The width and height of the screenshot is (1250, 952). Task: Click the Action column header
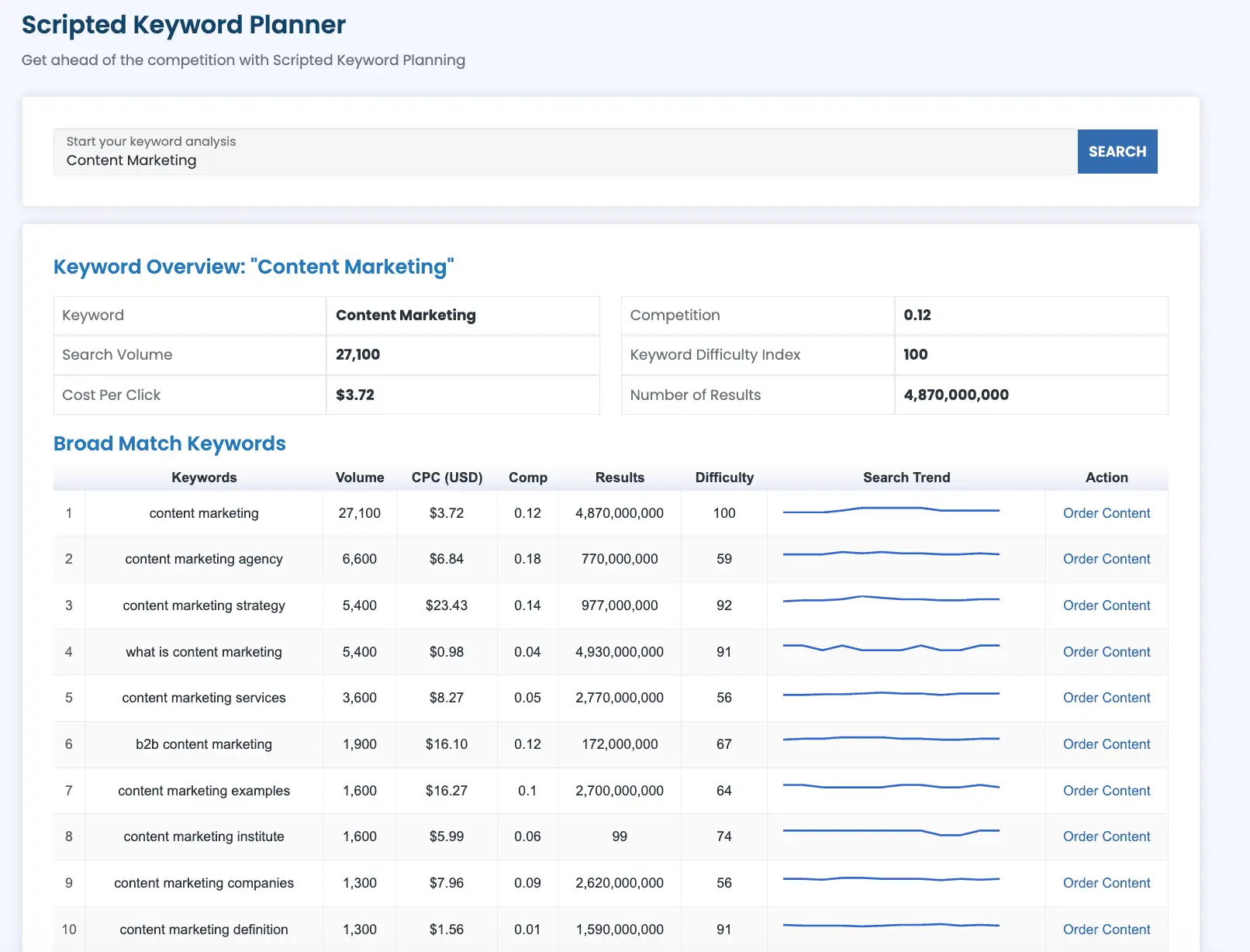click(1107, 478)
